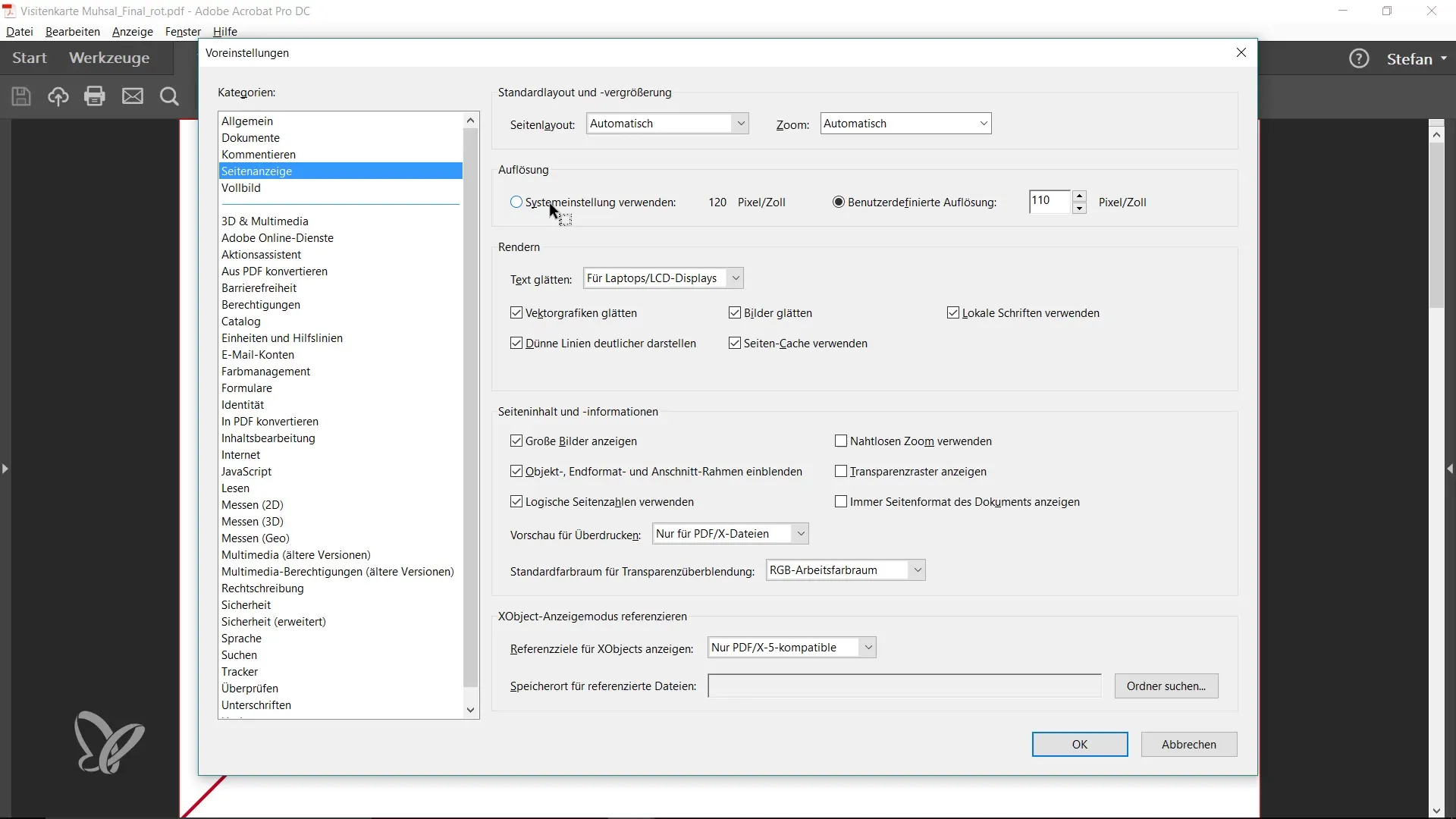The width and height of the screenshot is (1456, 819).
Task: Select 3D & Multimedia category
Action: pos(340,221)
